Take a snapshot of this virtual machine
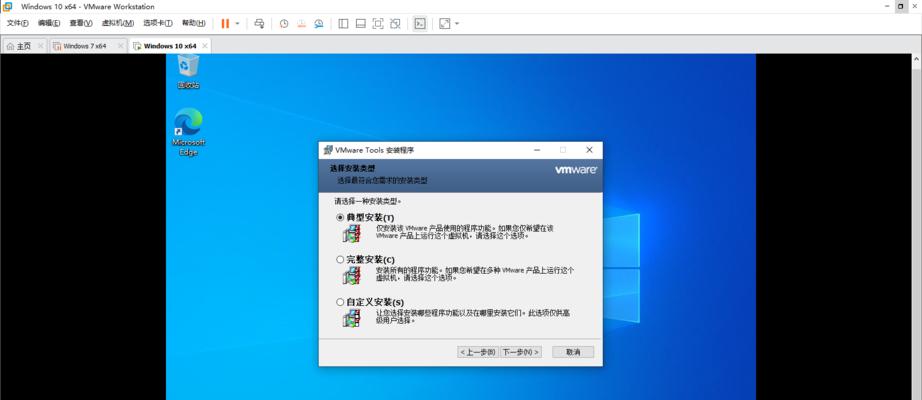Viewport: 922px width, 400px height. pos(284,24)
